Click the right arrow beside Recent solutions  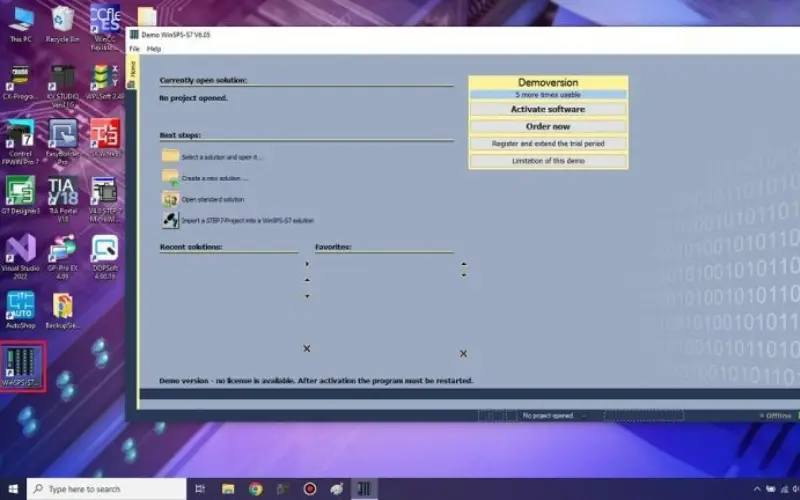(x=307, y=264)
